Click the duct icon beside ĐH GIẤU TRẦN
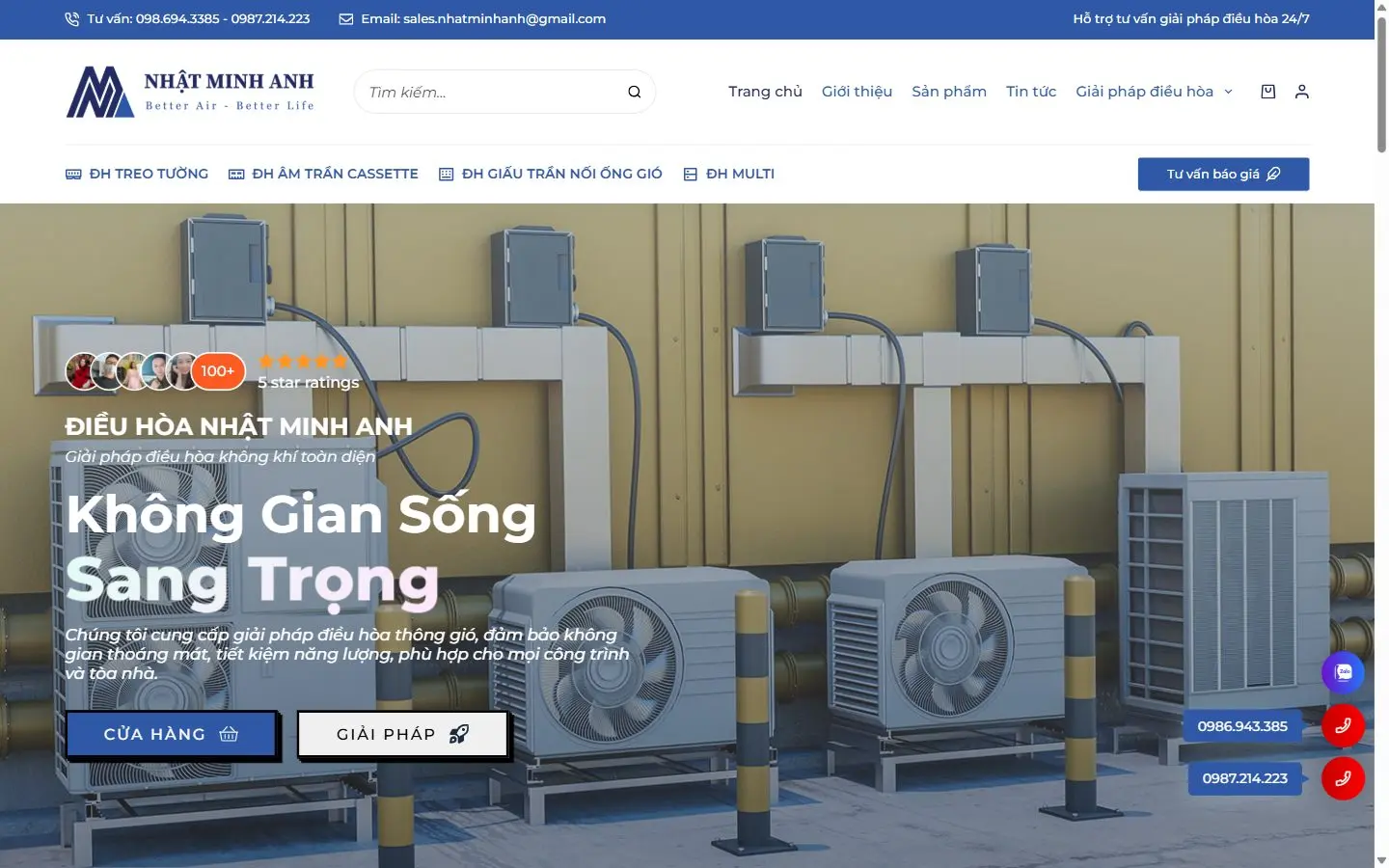Screen dimensions: 1389x868 tap(446, 175)
